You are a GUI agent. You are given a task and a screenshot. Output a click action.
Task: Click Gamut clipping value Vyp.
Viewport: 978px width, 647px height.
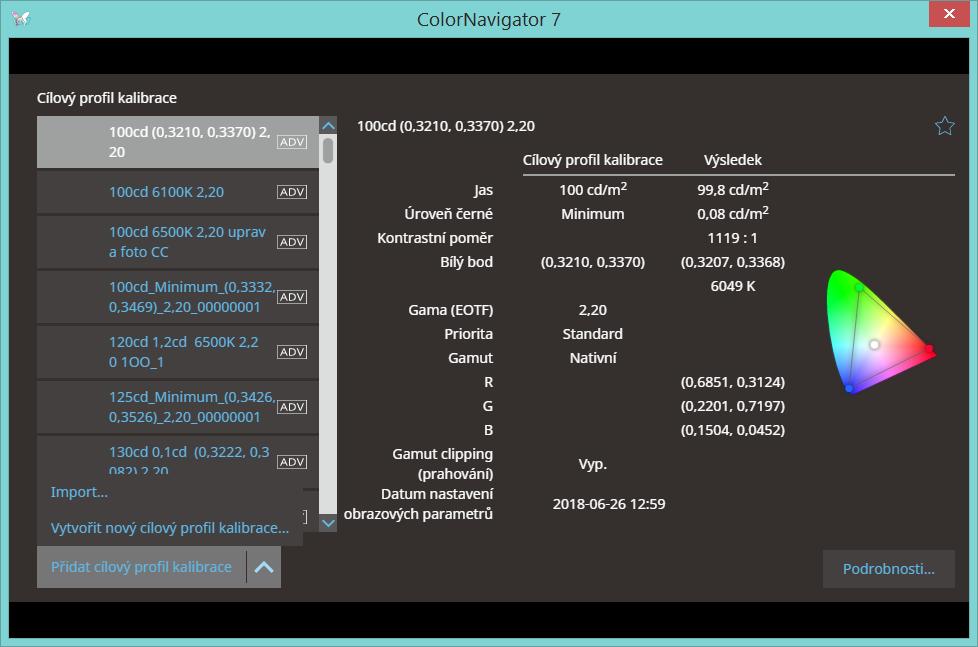[x=593, y=464]
